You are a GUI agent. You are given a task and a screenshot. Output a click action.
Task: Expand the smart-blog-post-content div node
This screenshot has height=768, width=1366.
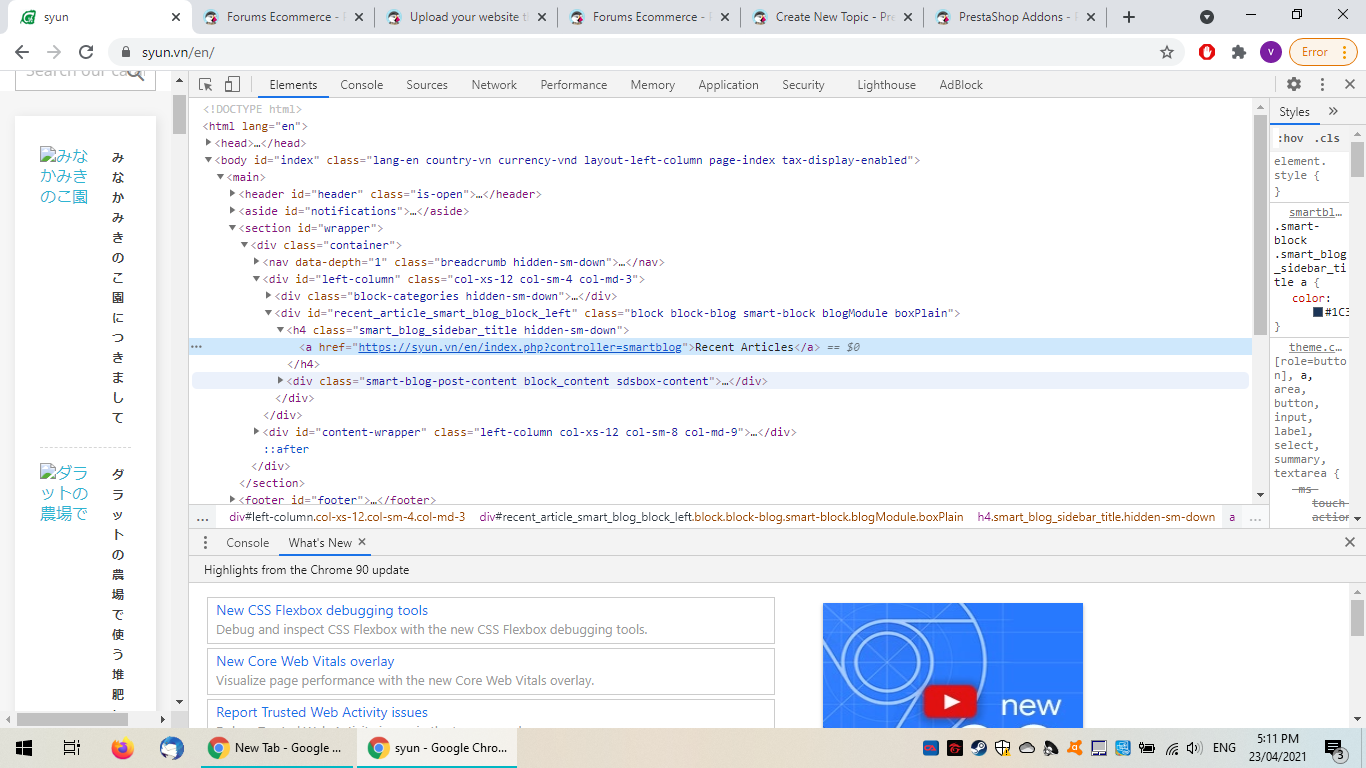coord(281,381)
